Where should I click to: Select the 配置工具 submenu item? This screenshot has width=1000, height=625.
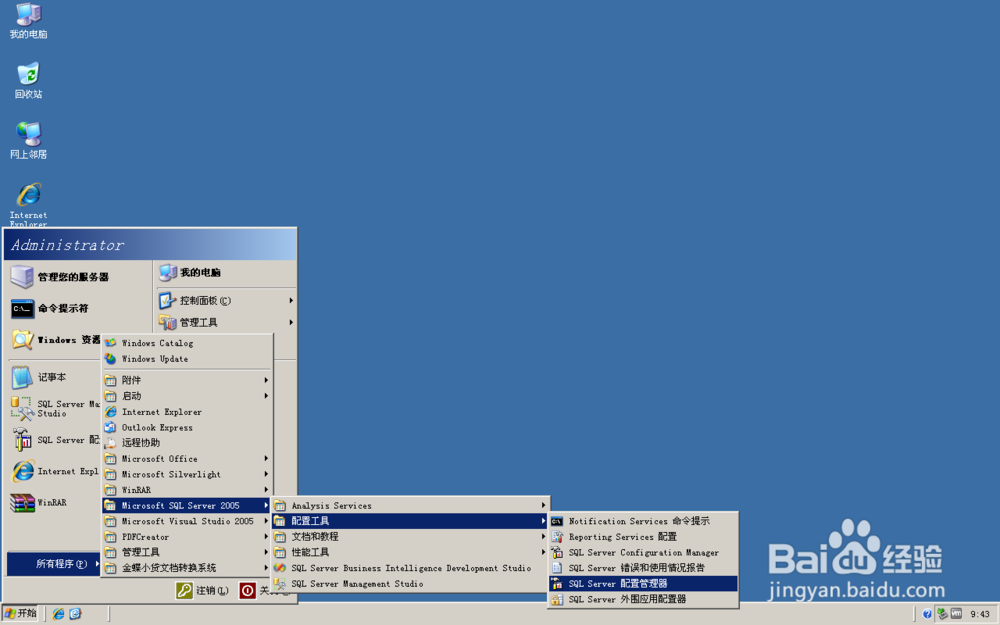point(410,521)
